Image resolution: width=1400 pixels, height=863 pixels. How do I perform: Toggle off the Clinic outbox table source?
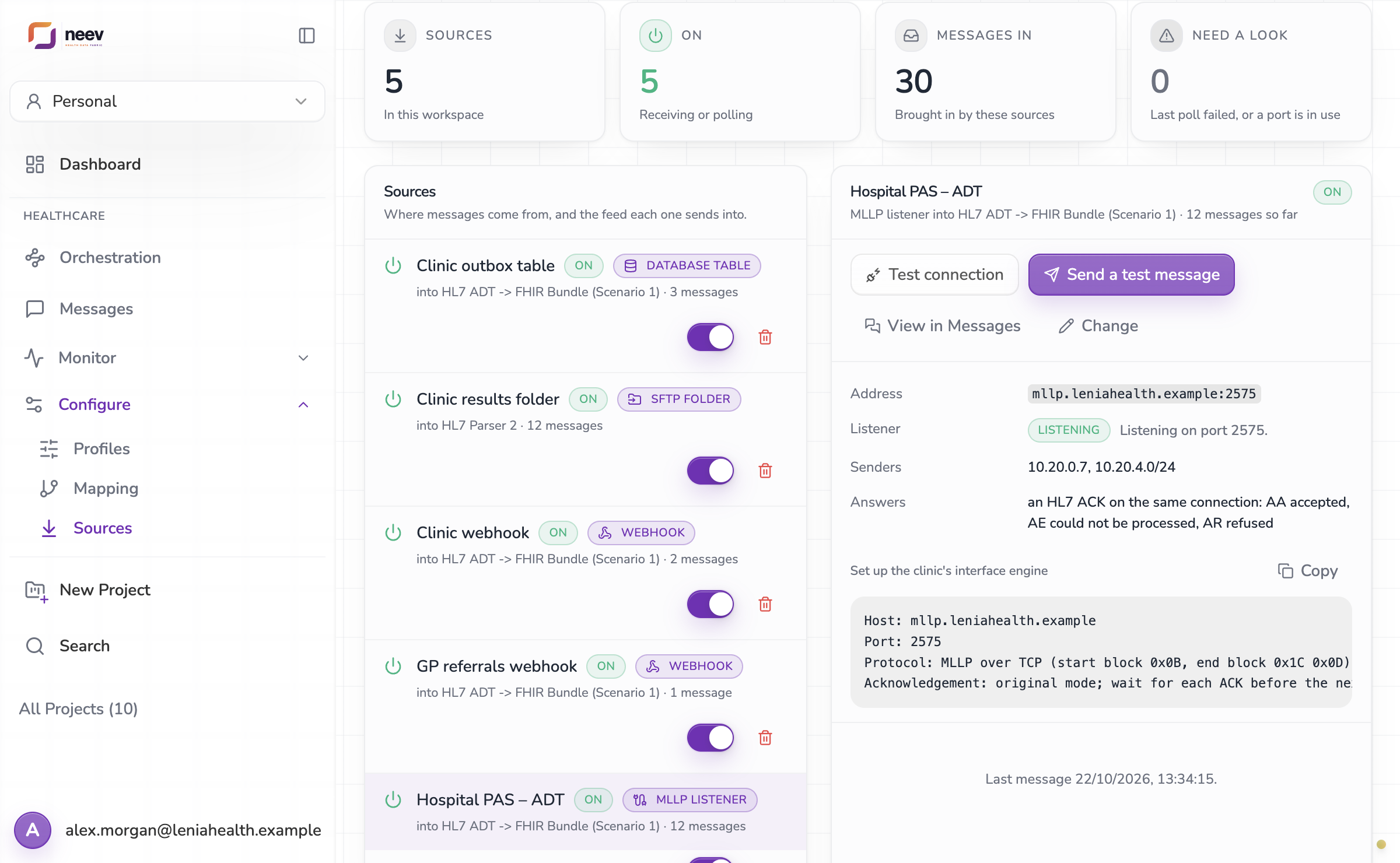710,337
